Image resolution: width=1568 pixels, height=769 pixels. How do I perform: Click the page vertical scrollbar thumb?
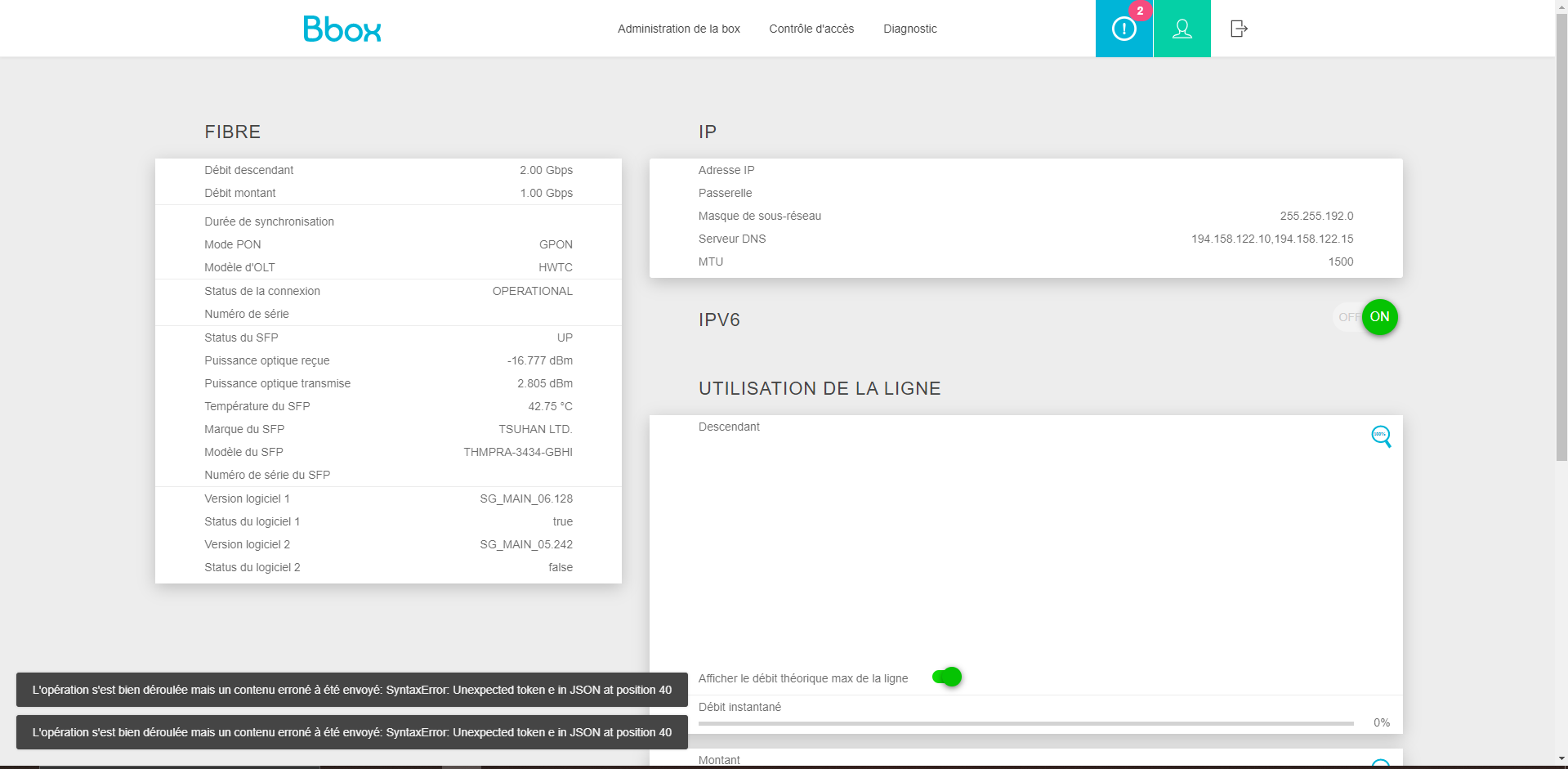point(1561,237)
